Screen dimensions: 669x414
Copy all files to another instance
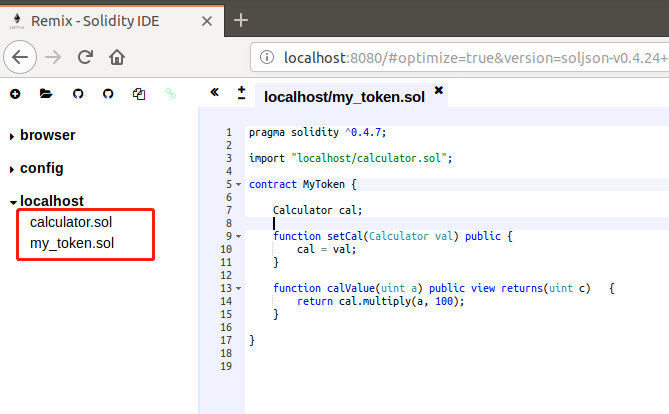click(139, 94)
